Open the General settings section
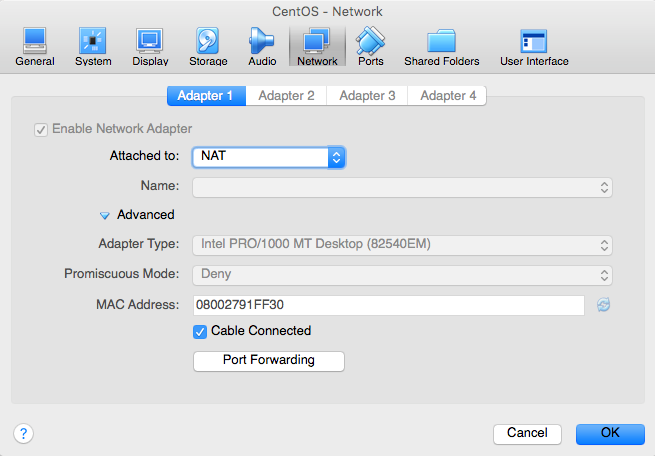Screen dimensions: 655x456 click(35, 47)
